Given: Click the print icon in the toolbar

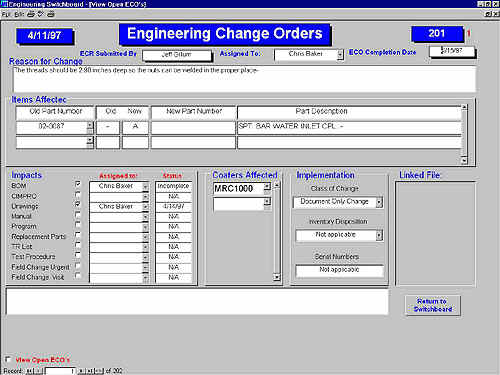Looking at the screenshot, I should 31,14.
